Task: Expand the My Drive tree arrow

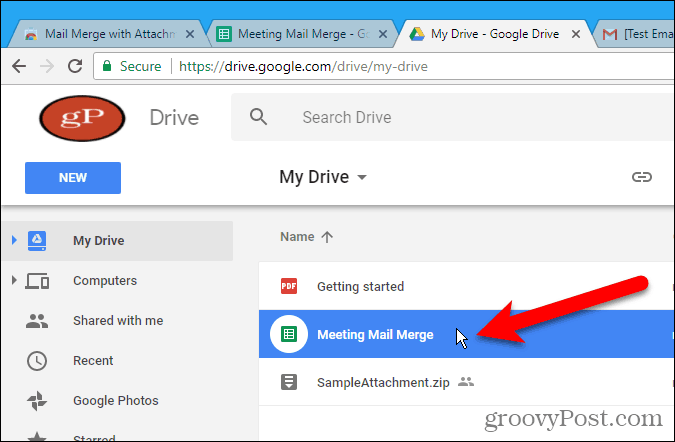Action: click(x=14, y=240)
